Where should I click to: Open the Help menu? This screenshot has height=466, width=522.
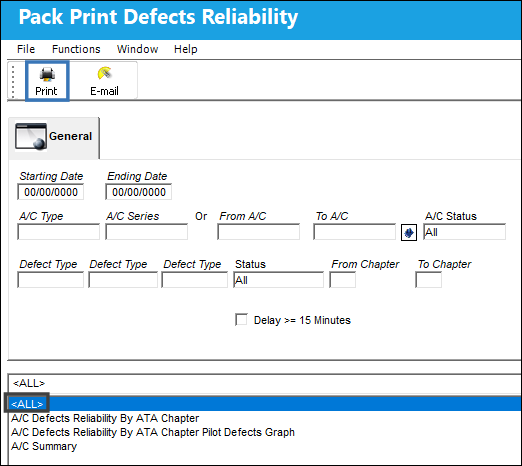pyautogui.click(x=186, y=49)
